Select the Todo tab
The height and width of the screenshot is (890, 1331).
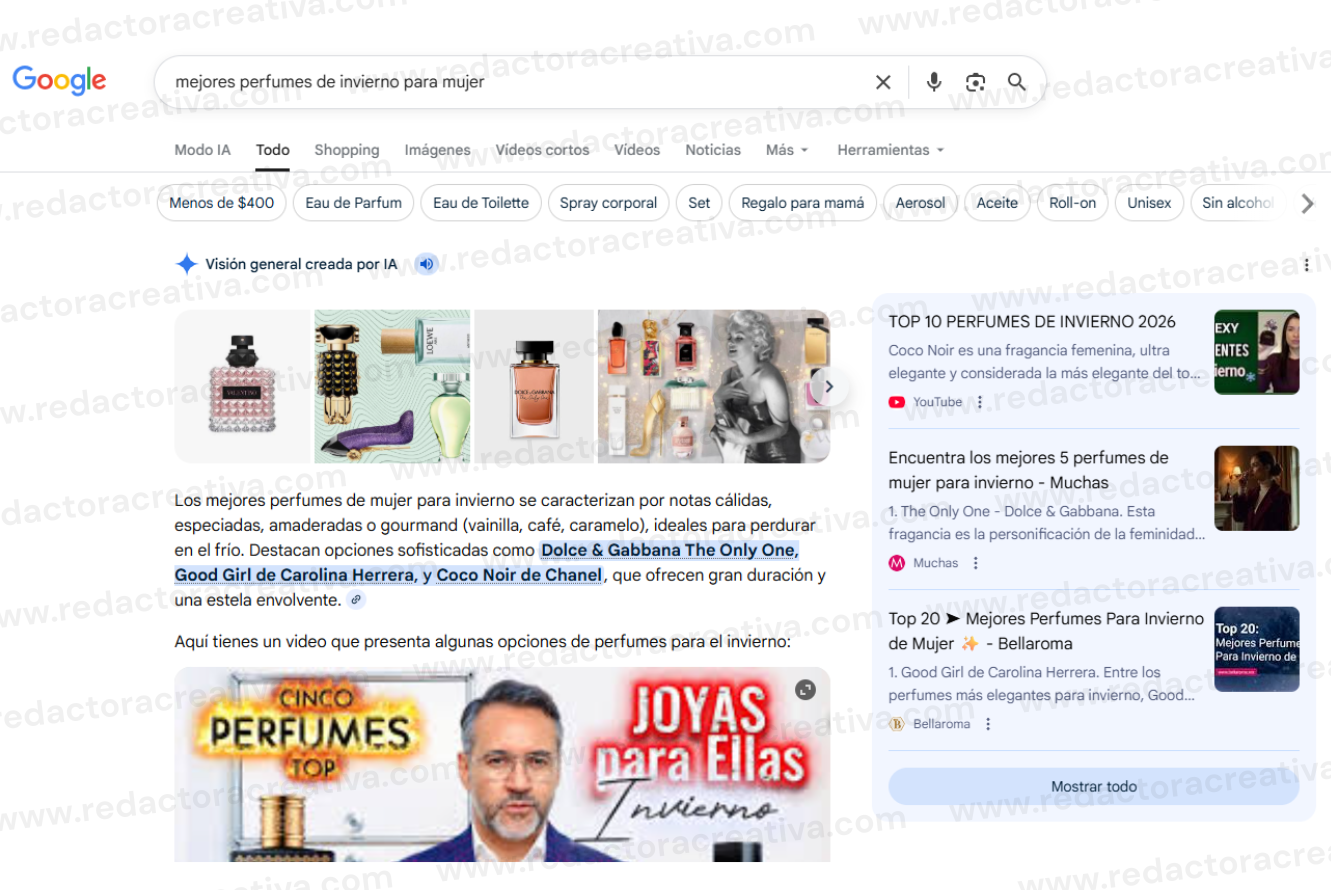272,150
